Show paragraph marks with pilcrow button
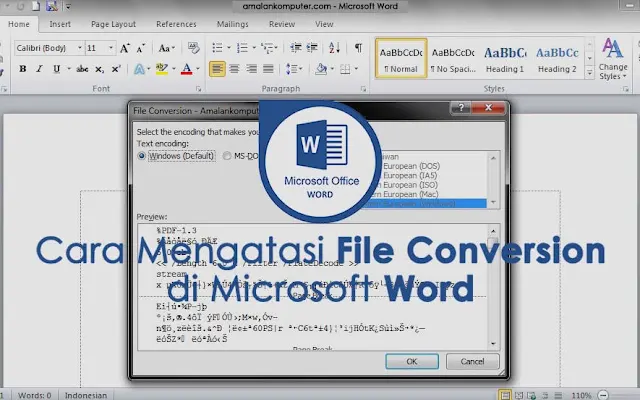This screenshot has width=640, height=400. 358,48
